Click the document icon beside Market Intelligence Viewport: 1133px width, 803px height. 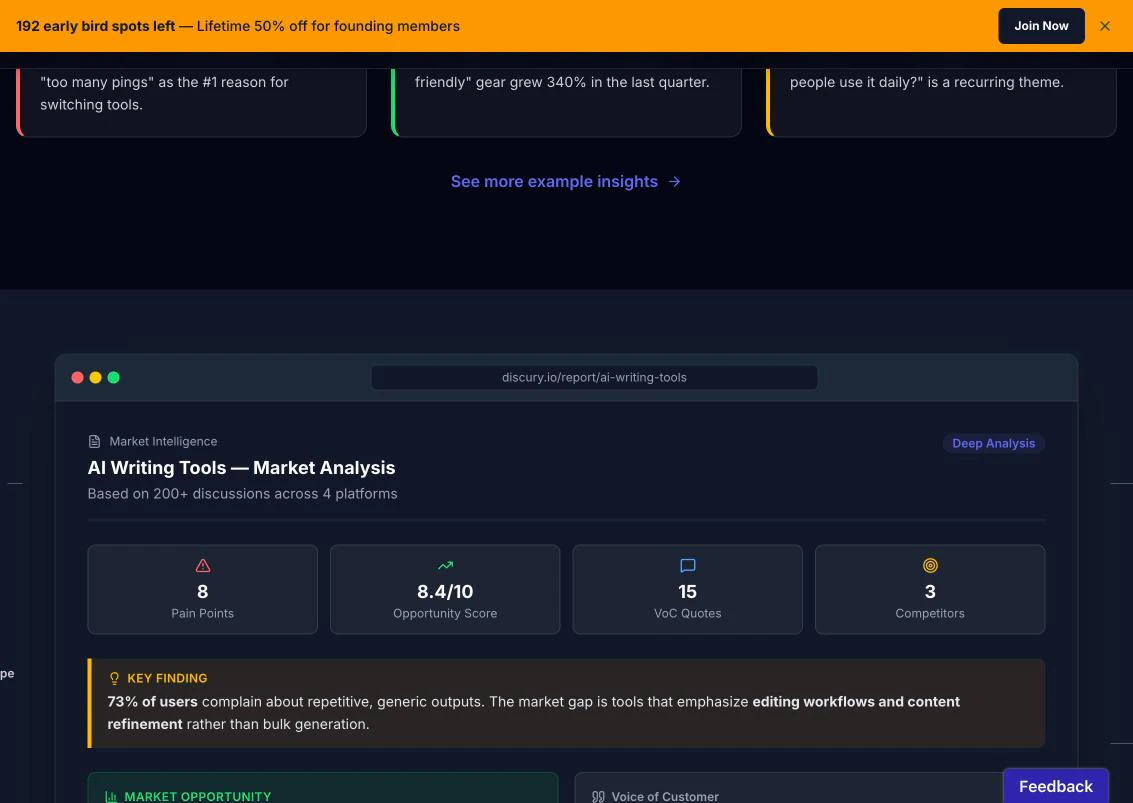(x=94, y=442)
